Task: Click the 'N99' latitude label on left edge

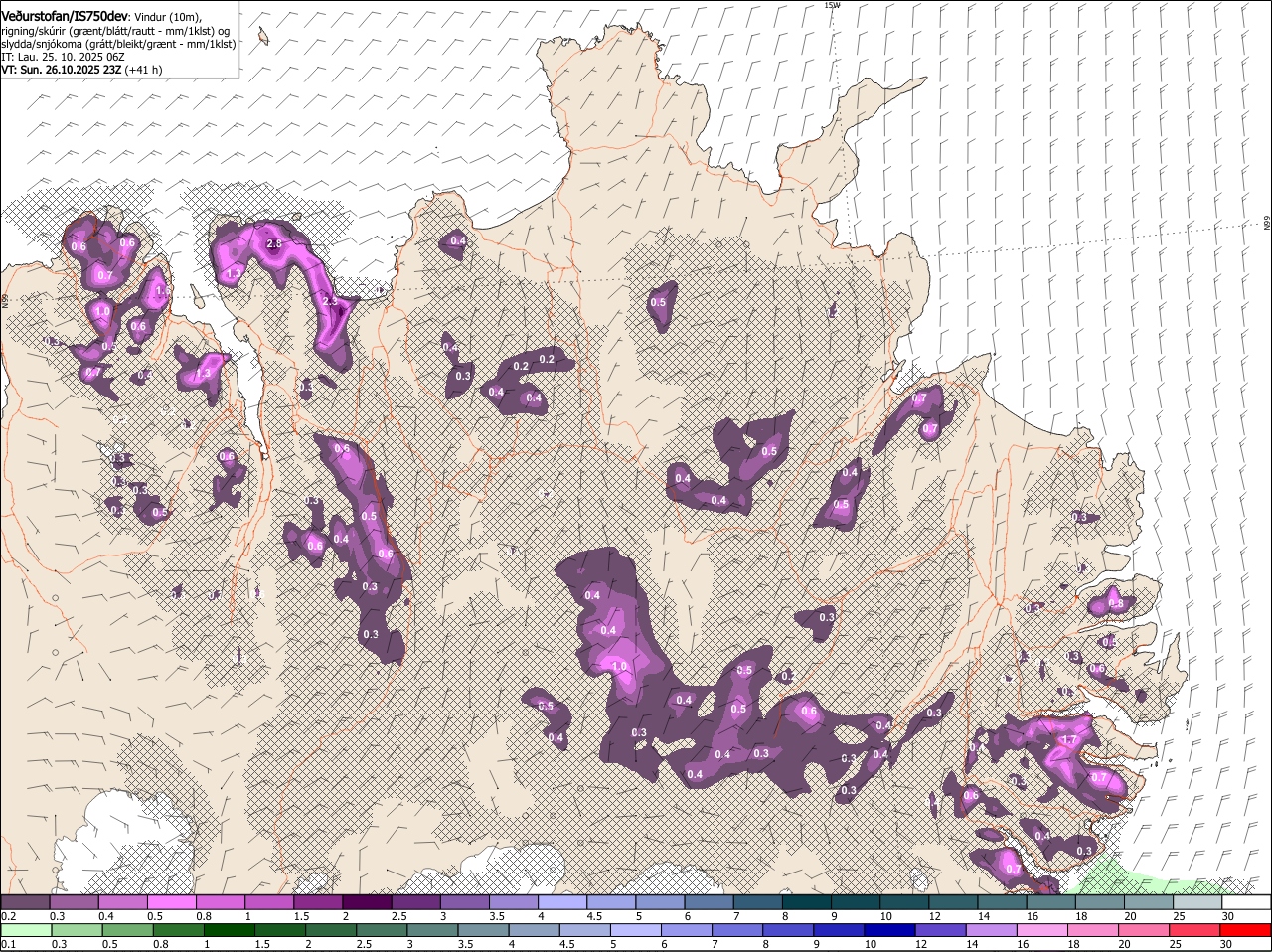Action: coord(5,299)
